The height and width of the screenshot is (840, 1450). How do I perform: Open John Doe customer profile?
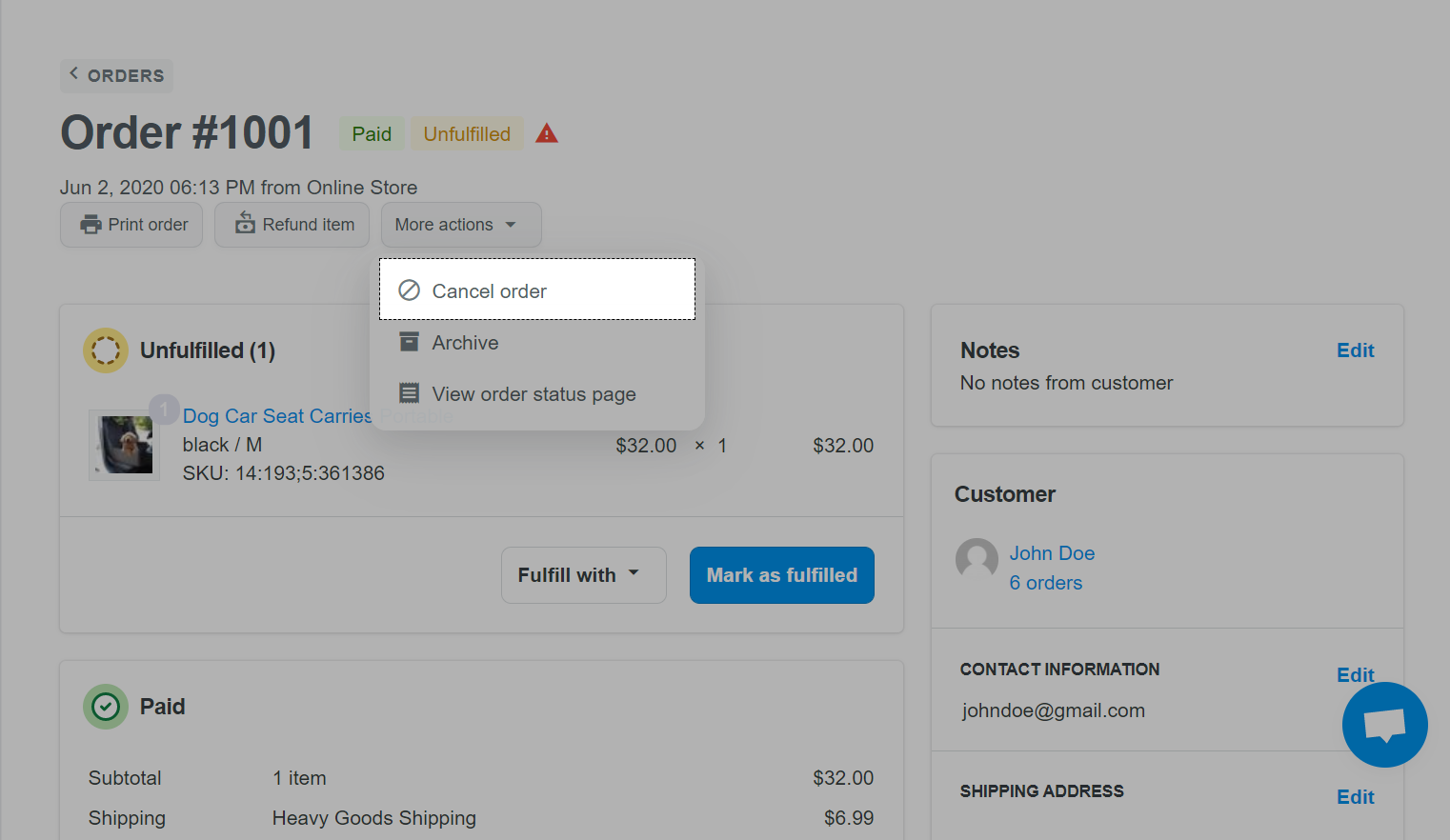(x=1052, y=553)
